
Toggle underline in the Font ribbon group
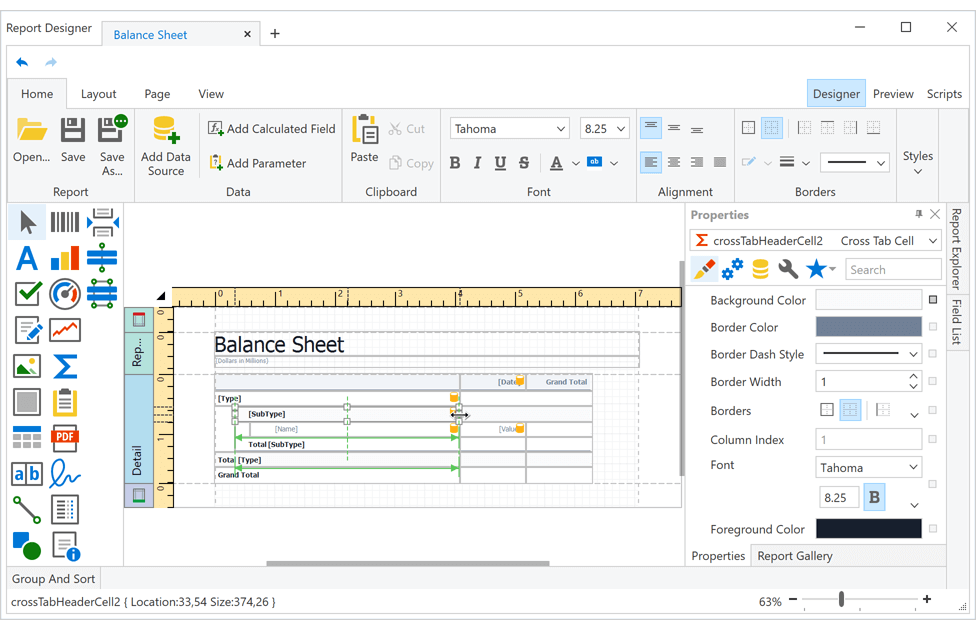(x=500, y=162)
